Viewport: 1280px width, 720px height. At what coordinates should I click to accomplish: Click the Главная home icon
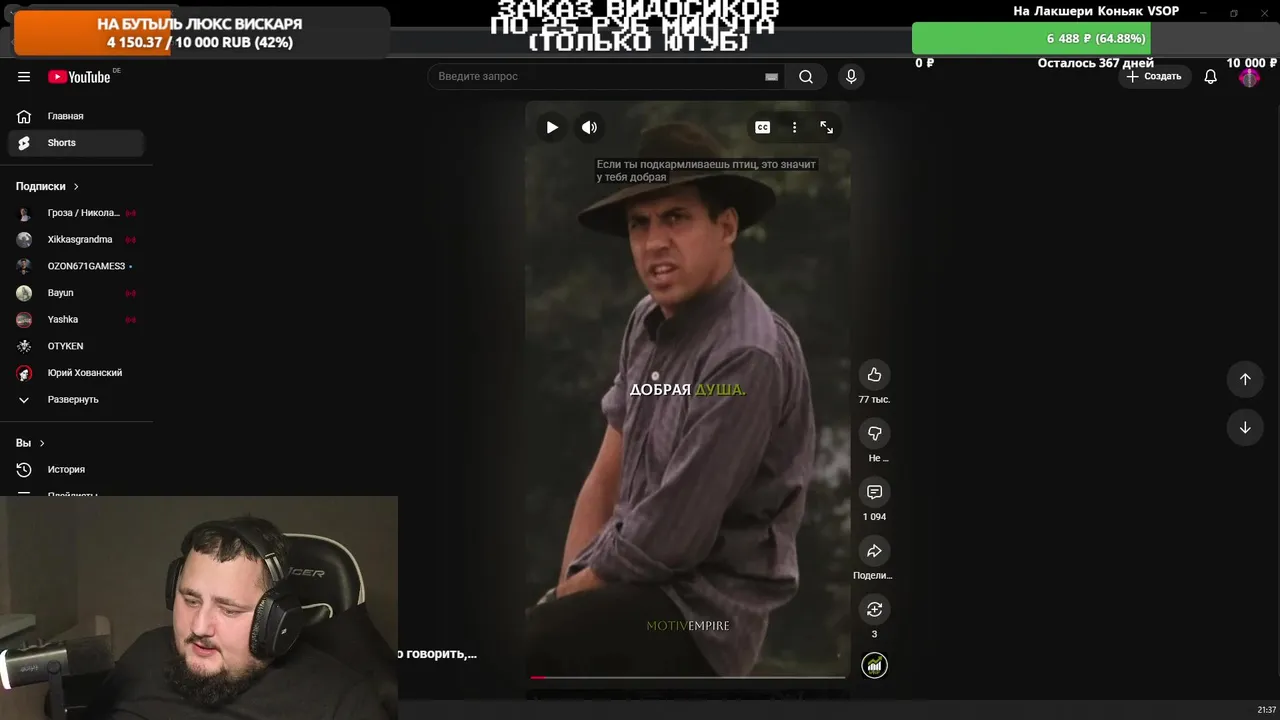click(24, 116)
